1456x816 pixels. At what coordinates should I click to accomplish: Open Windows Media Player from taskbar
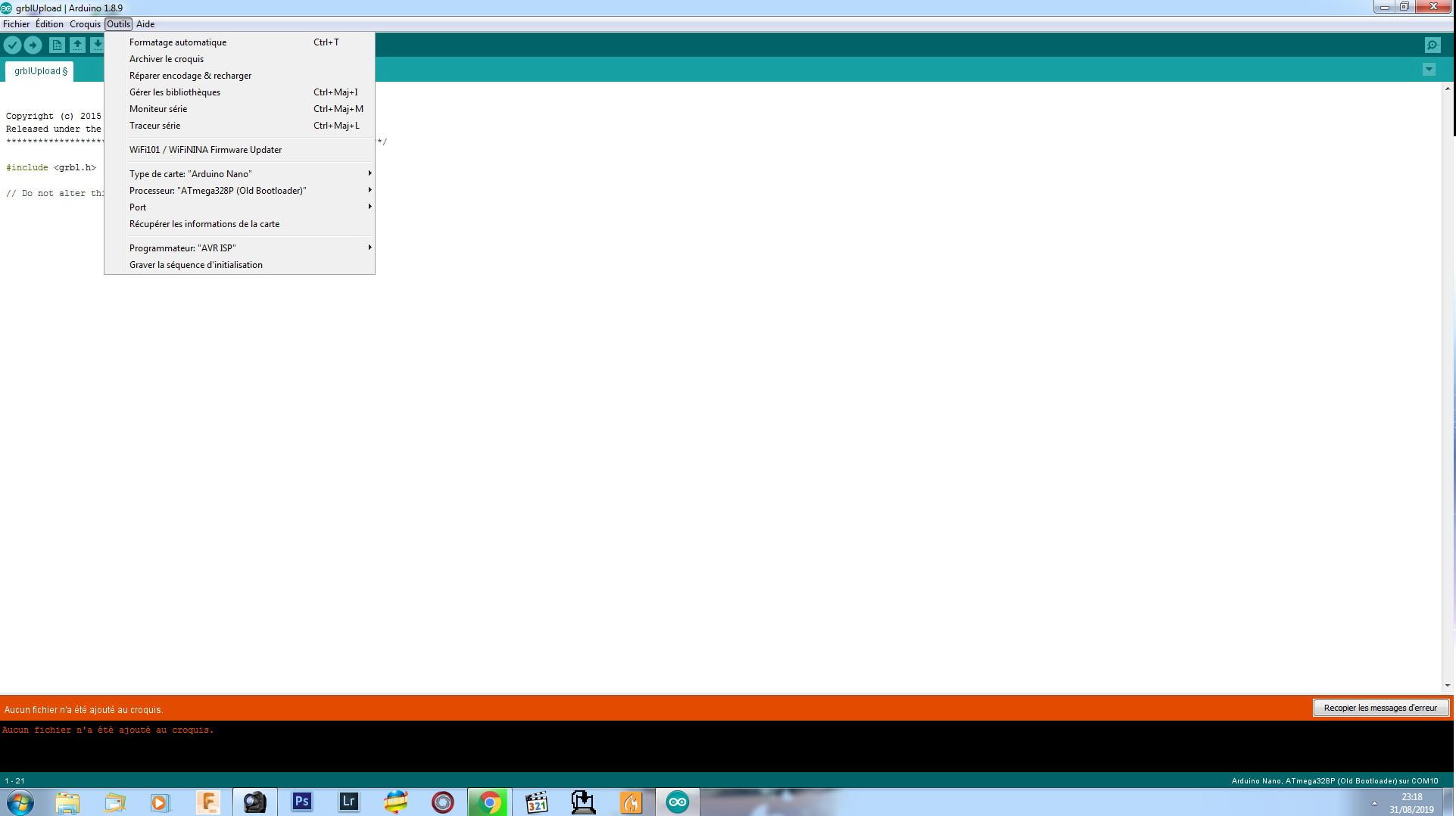(x=160, y=802)
